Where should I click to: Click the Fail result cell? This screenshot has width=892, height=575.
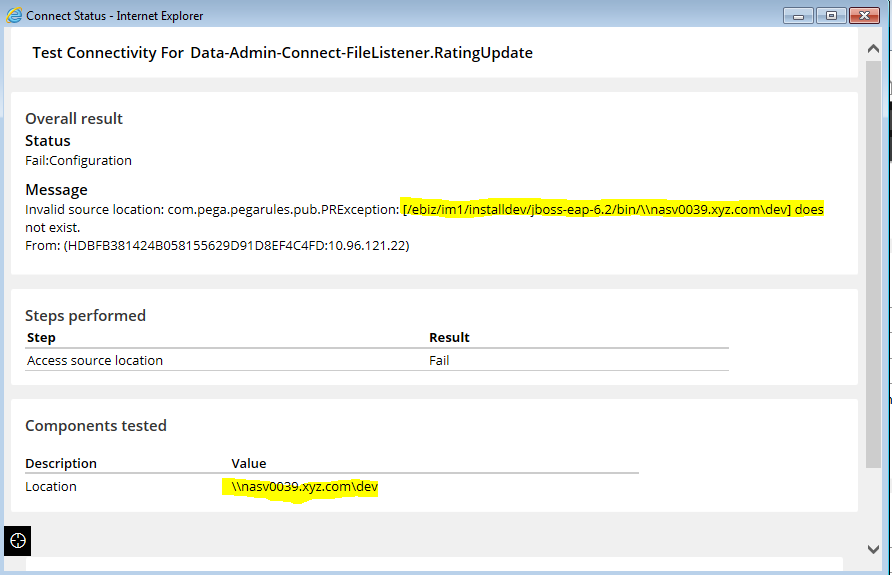(x=439, y=360)
